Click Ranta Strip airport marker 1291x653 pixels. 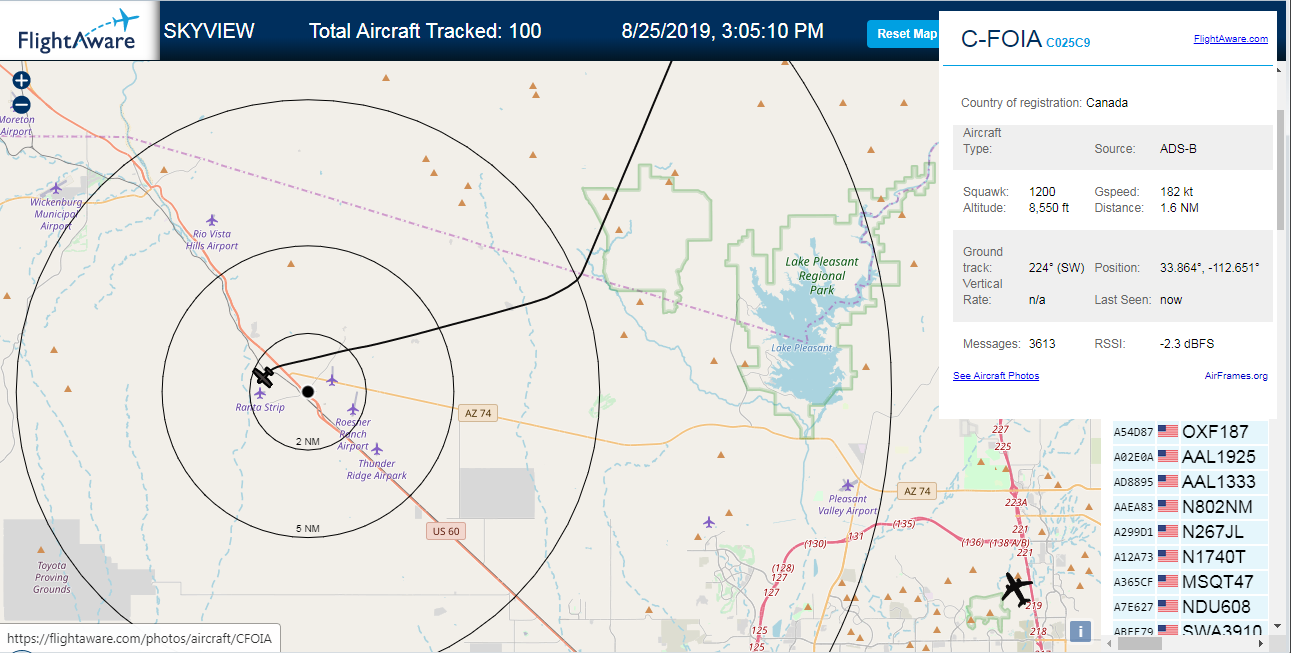click(260, 393)
